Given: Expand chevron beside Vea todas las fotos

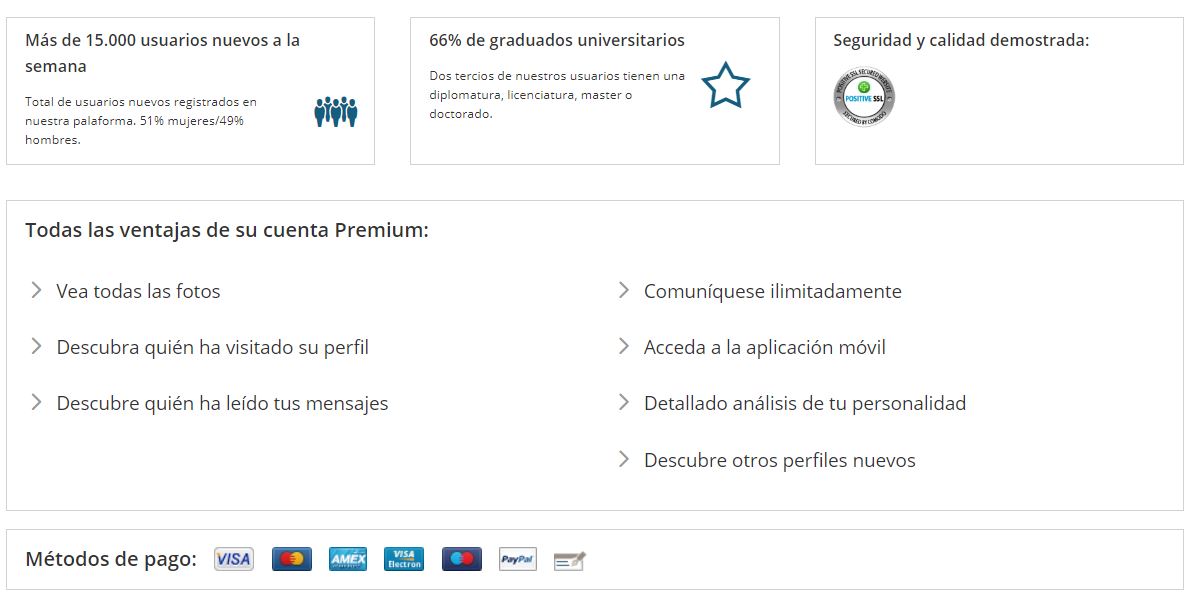Looking at the screenshot, I should [36, 290].
